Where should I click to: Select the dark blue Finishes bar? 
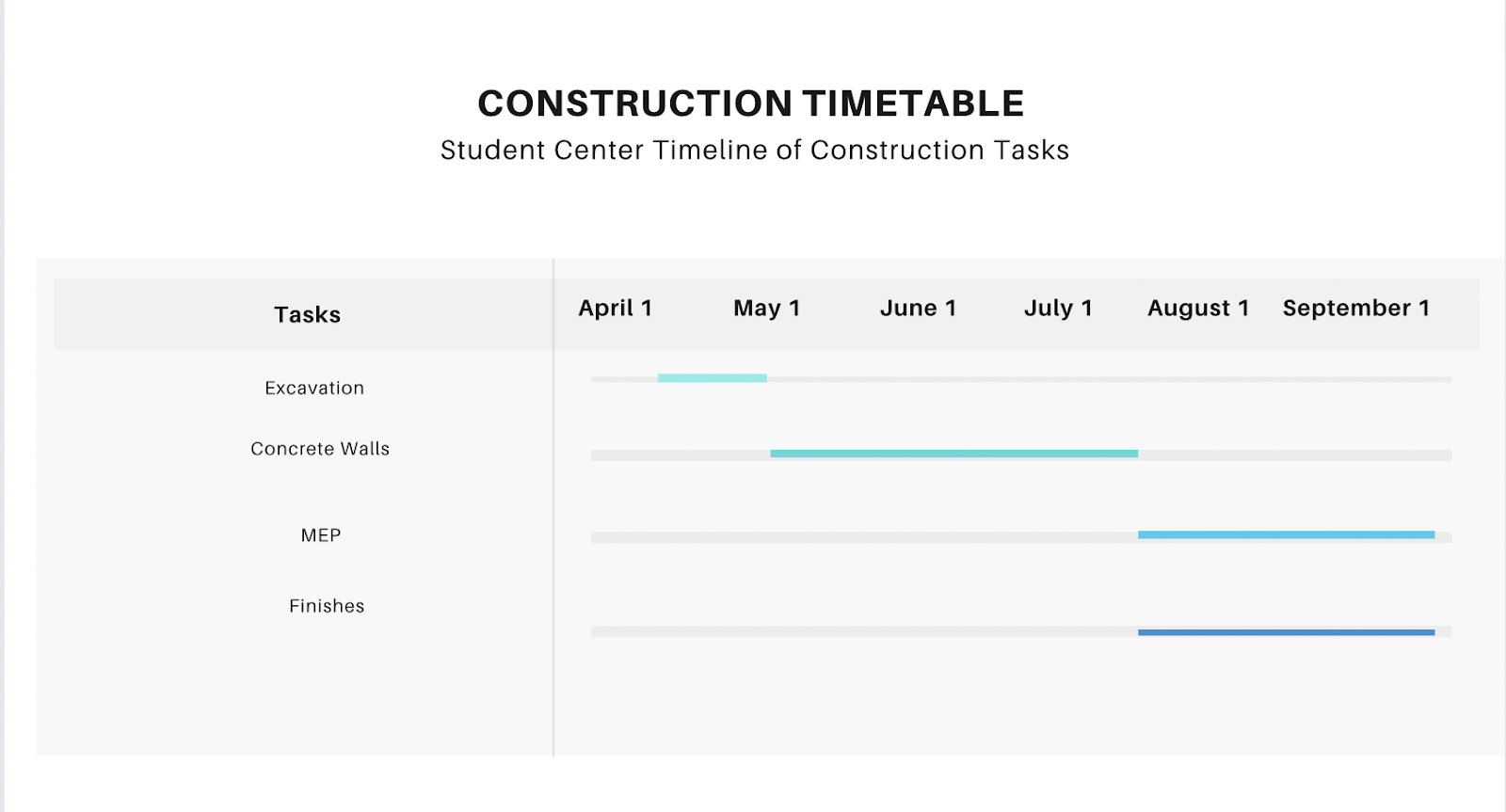pyautogui.click(x=1287, y=632)
